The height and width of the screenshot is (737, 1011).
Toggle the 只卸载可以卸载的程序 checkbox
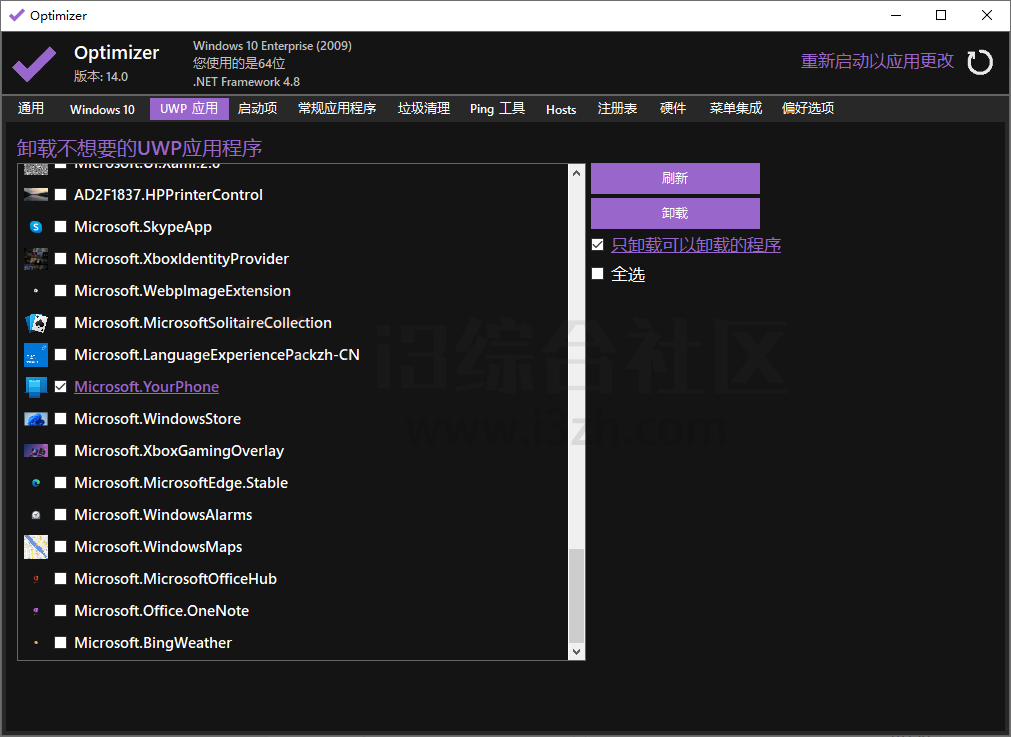[x=598, y=245]
